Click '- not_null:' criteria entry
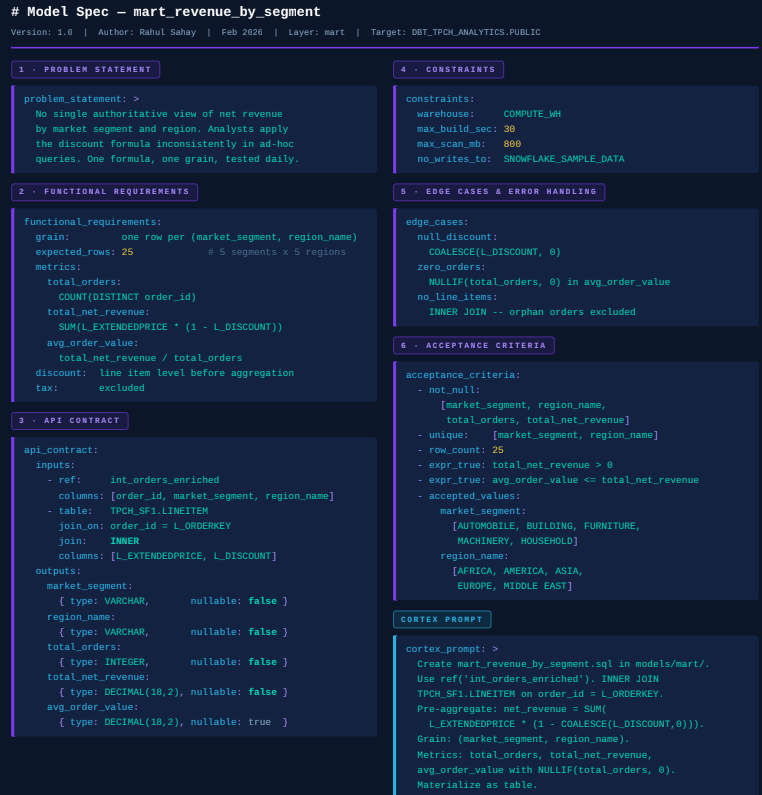Image resolution: width=762 pixels, height=795 pixels. 449,390
